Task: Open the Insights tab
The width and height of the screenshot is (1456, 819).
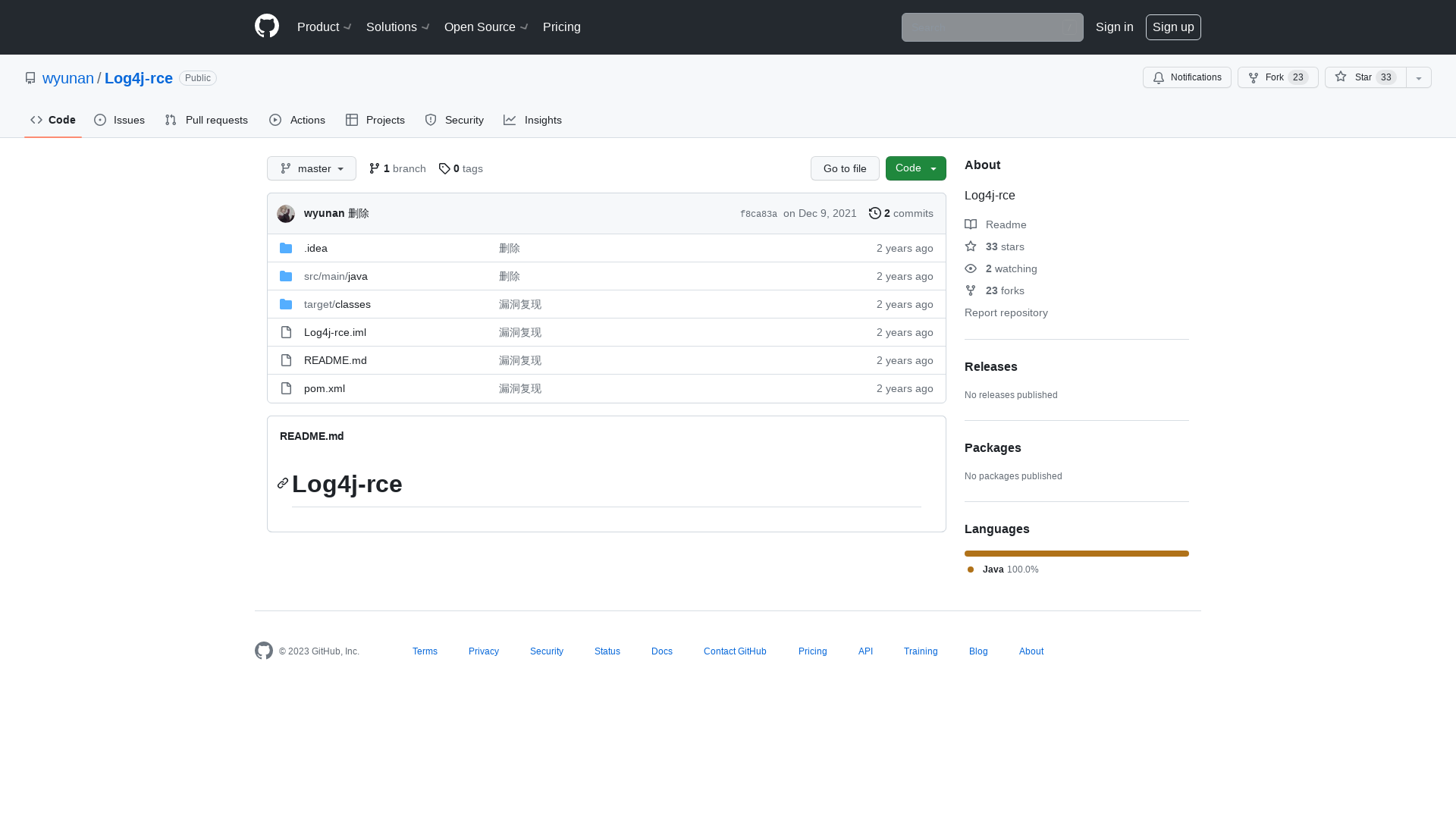Action: (x=533, y=120)
